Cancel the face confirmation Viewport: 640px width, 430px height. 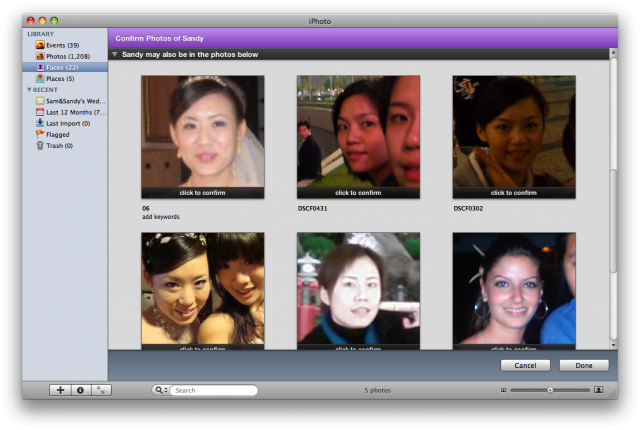click(525, 366)
